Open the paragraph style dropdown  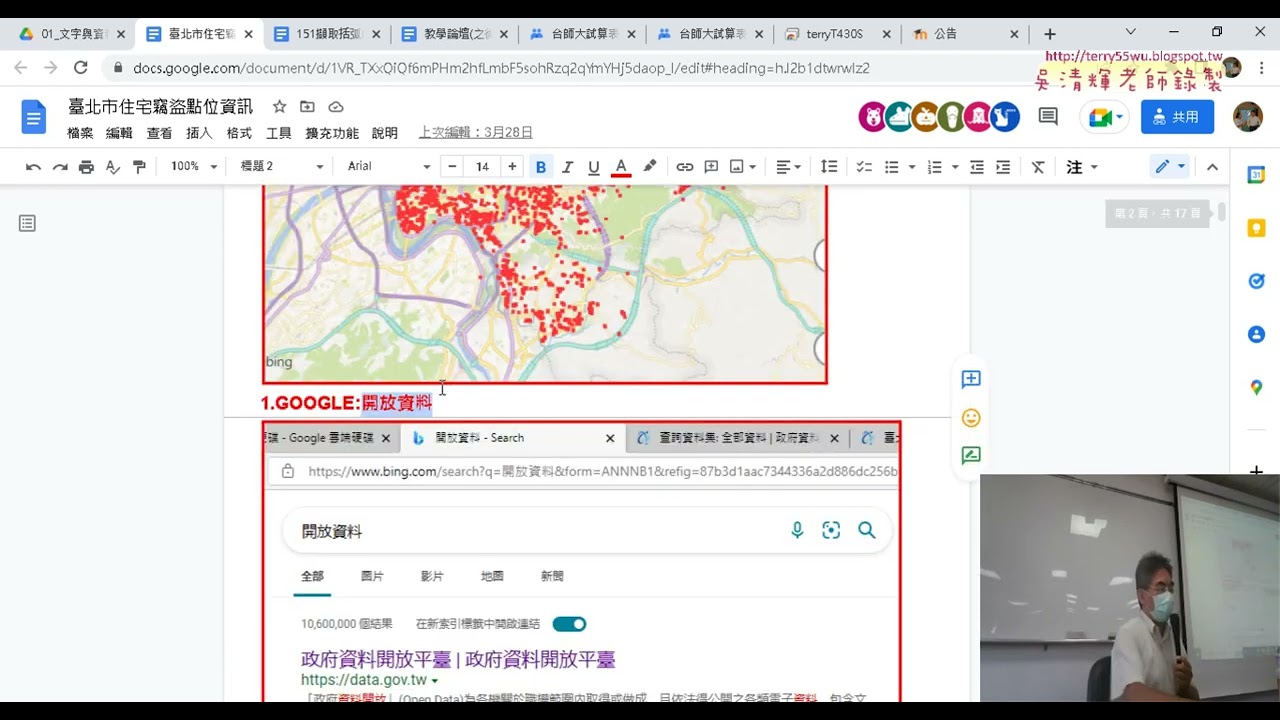282,167
